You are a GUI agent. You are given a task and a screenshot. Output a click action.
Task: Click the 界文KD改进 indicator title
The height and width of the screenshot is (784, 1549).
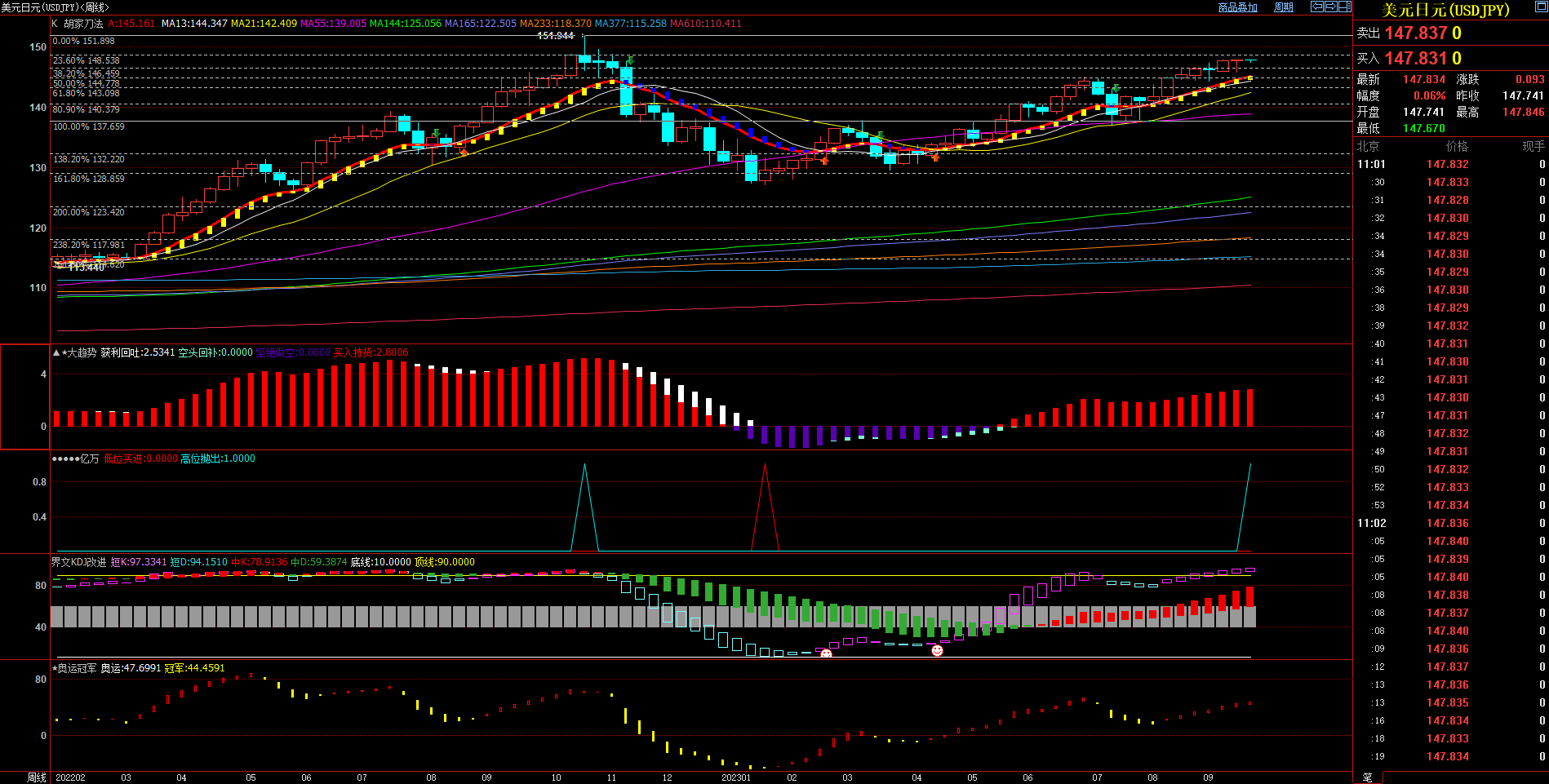(78, 562)
